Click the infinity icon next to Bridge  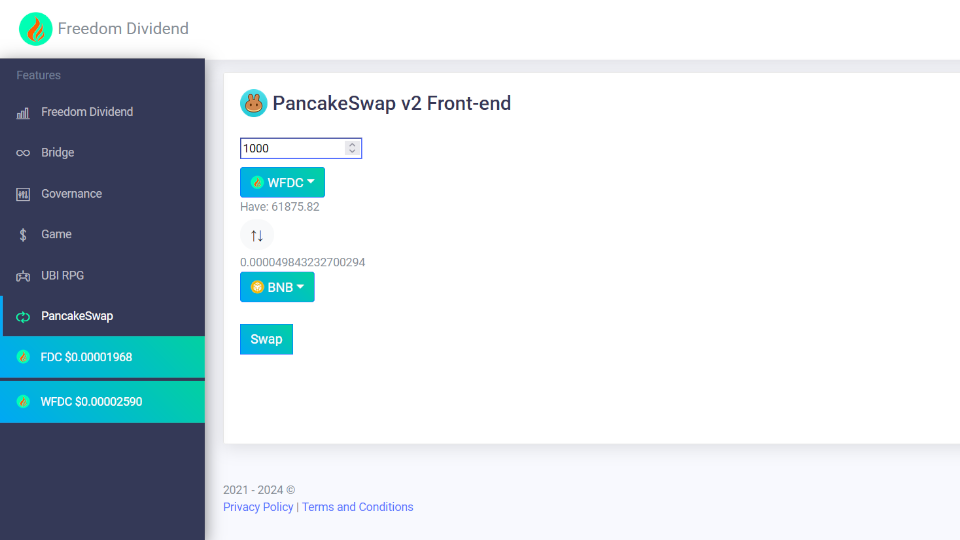[23, 153]
